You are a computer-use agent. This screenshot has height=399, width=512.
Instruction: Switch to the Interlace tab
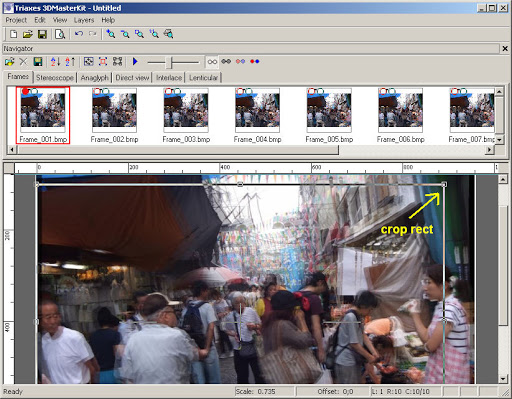[x=169, y=78]
